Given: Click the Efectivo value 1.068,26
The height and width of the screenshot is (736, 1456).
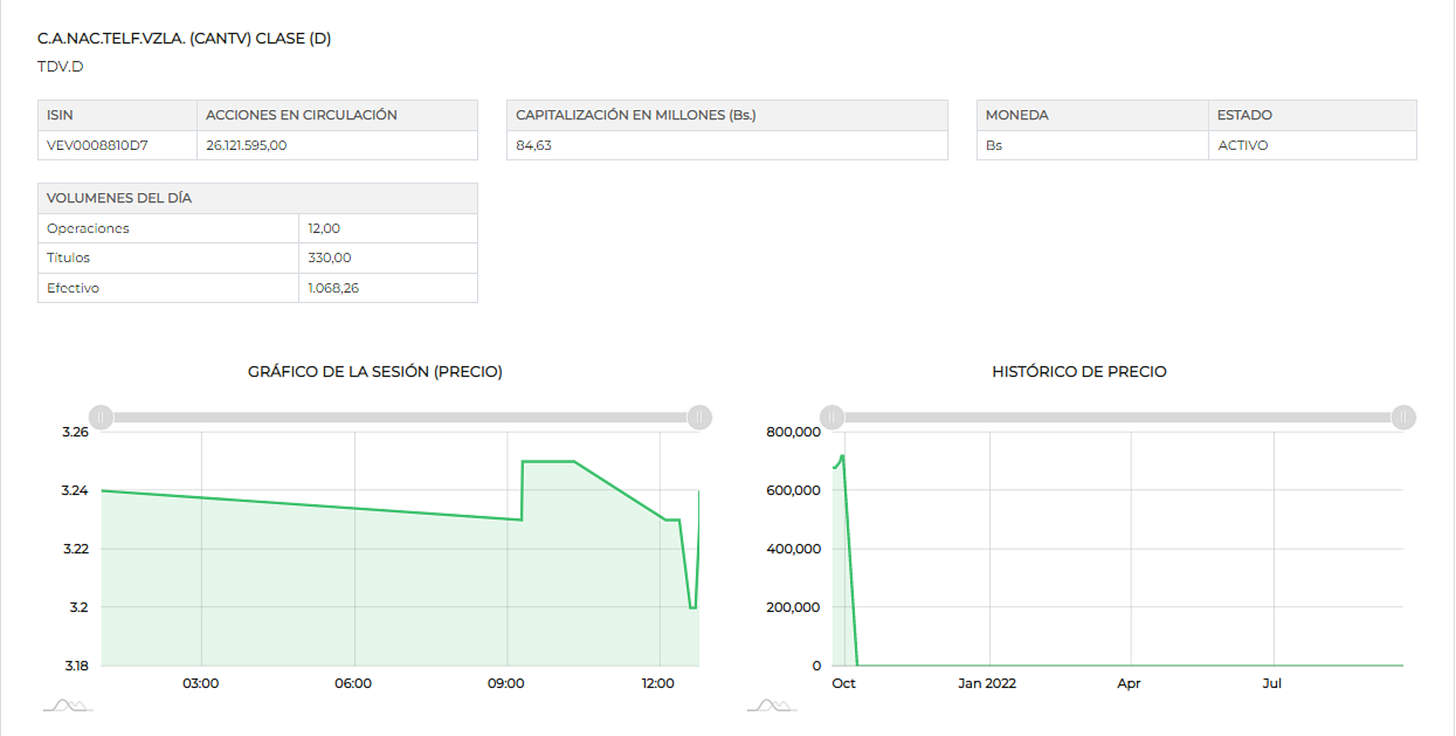Looking at the screenshot, I should (x=335, y=288).
